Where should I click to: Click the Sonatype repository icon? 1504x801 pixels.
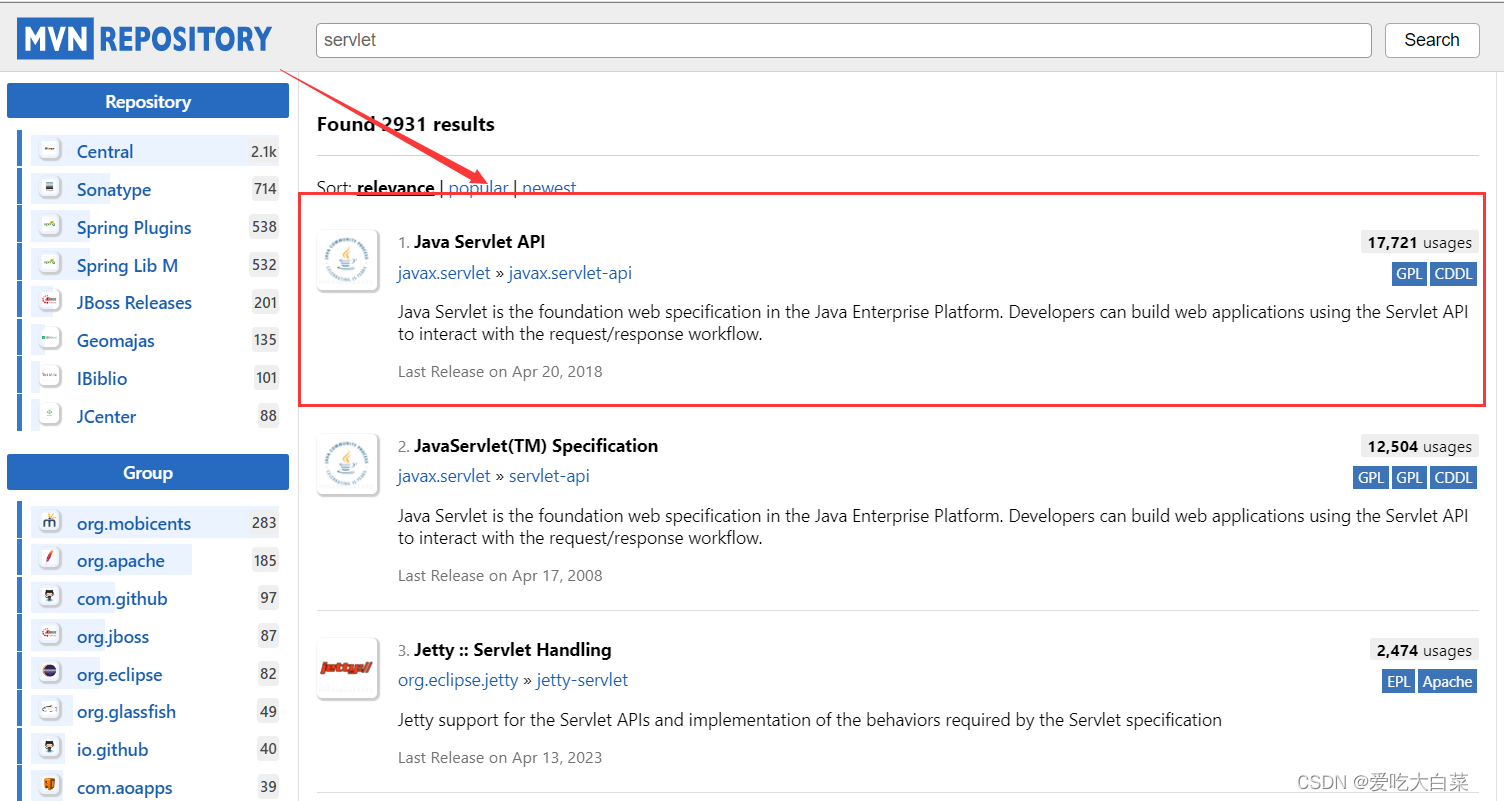49,188
